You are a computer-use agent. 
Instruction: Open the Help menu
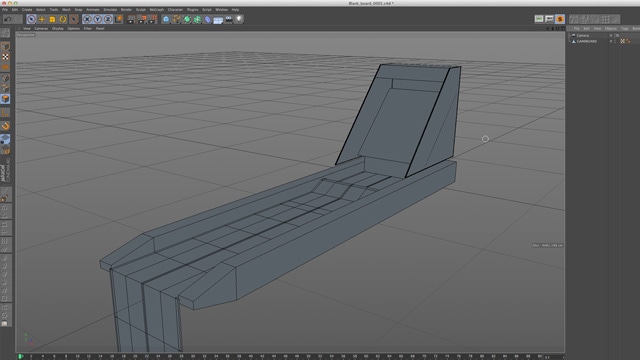click(235, 9)
